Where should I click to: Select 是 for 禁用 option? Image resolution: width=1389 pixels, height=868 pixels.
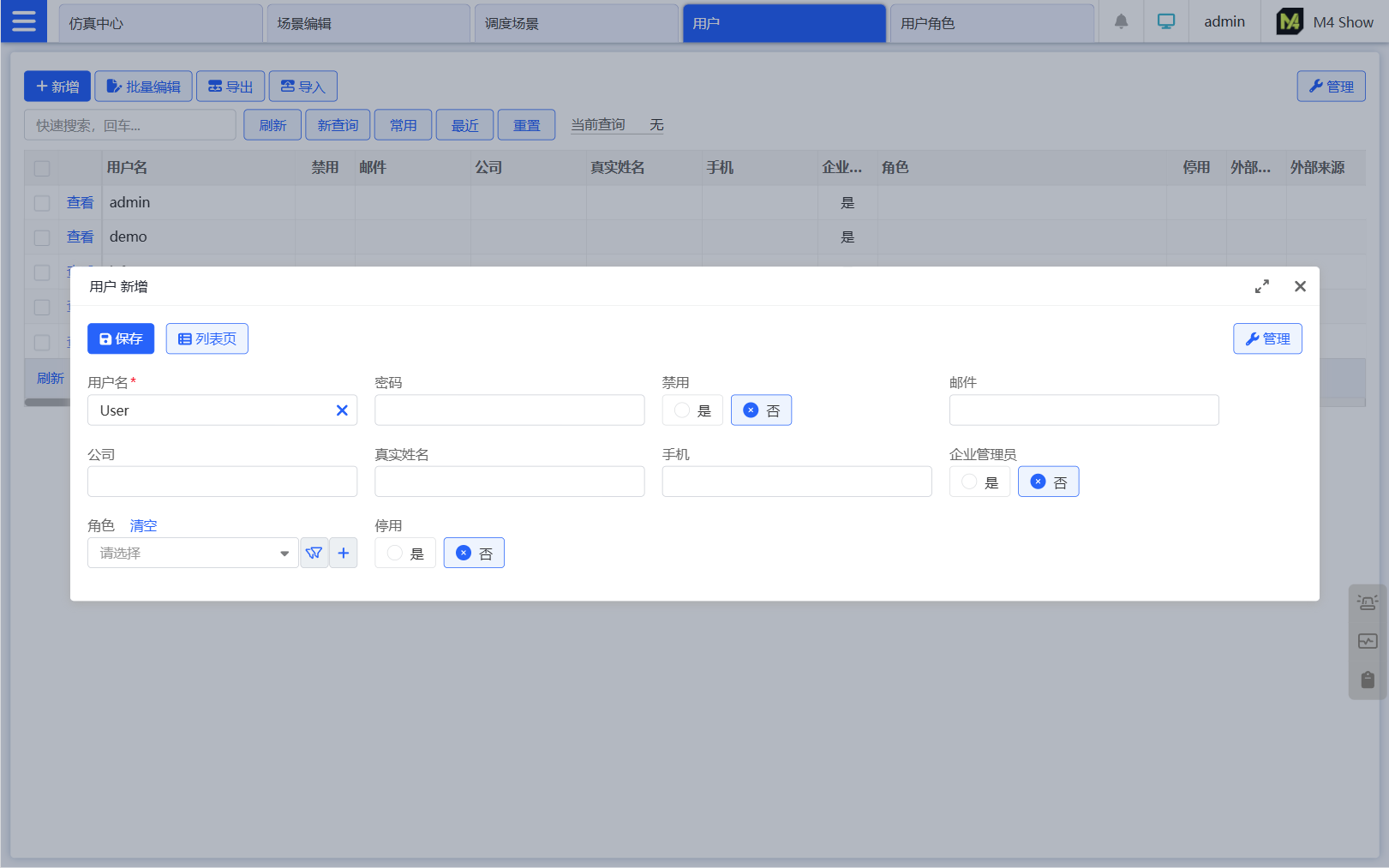click(692, 410)
